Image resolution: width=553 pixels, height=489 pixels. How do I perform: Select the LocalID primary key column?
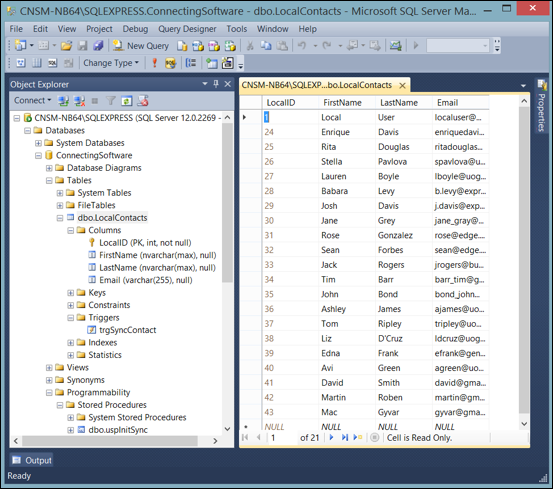click(x=145, y=243)
